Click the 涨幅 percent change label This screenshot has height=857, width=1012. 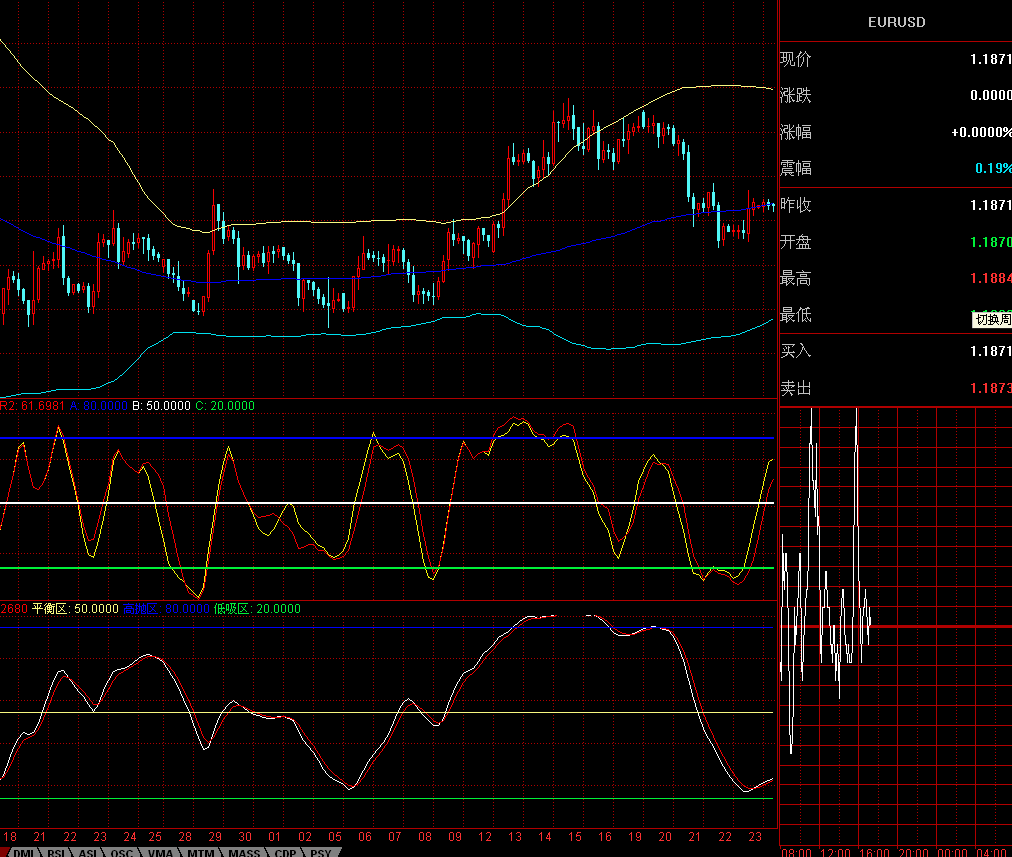point(795,132)
